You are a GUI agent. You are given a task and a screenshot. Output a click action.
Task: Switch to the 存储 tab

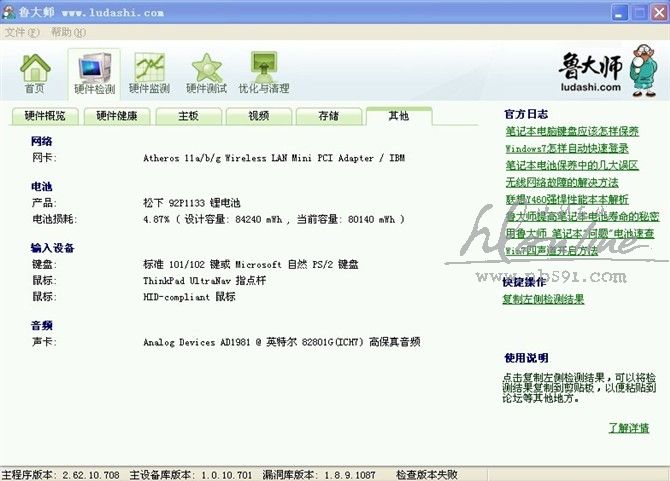(329, 116)
